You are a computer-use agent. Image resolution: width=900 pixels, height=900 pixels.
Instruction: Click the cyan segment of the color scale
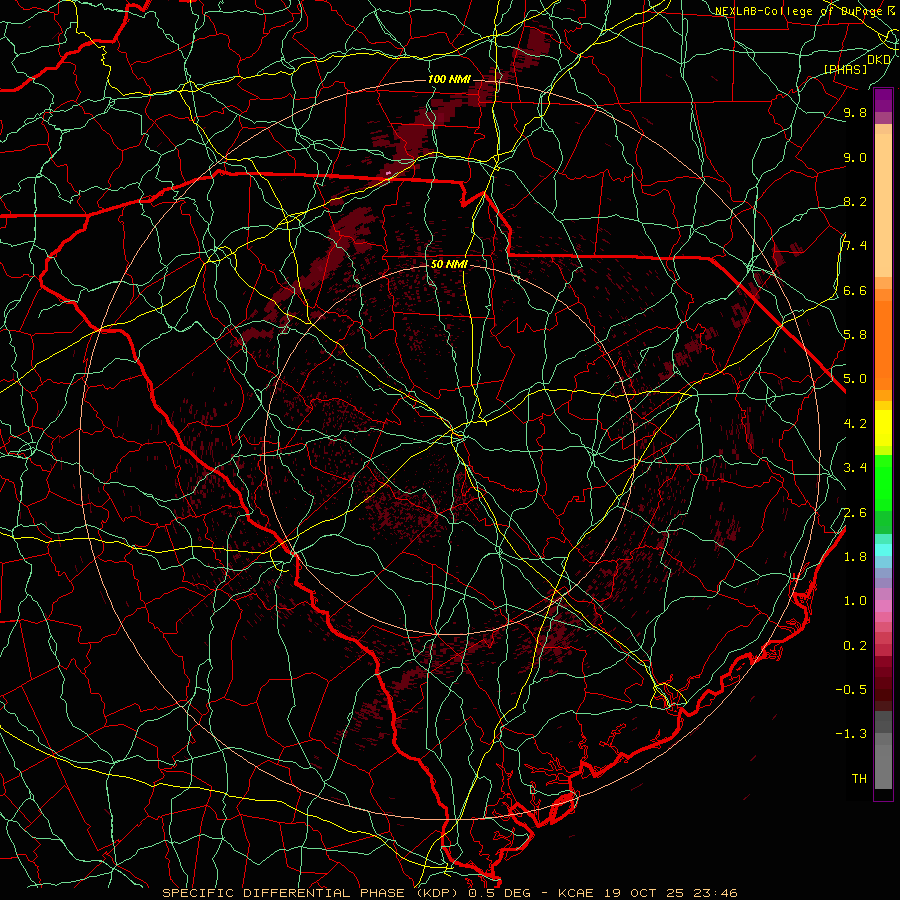click(883, 549)
